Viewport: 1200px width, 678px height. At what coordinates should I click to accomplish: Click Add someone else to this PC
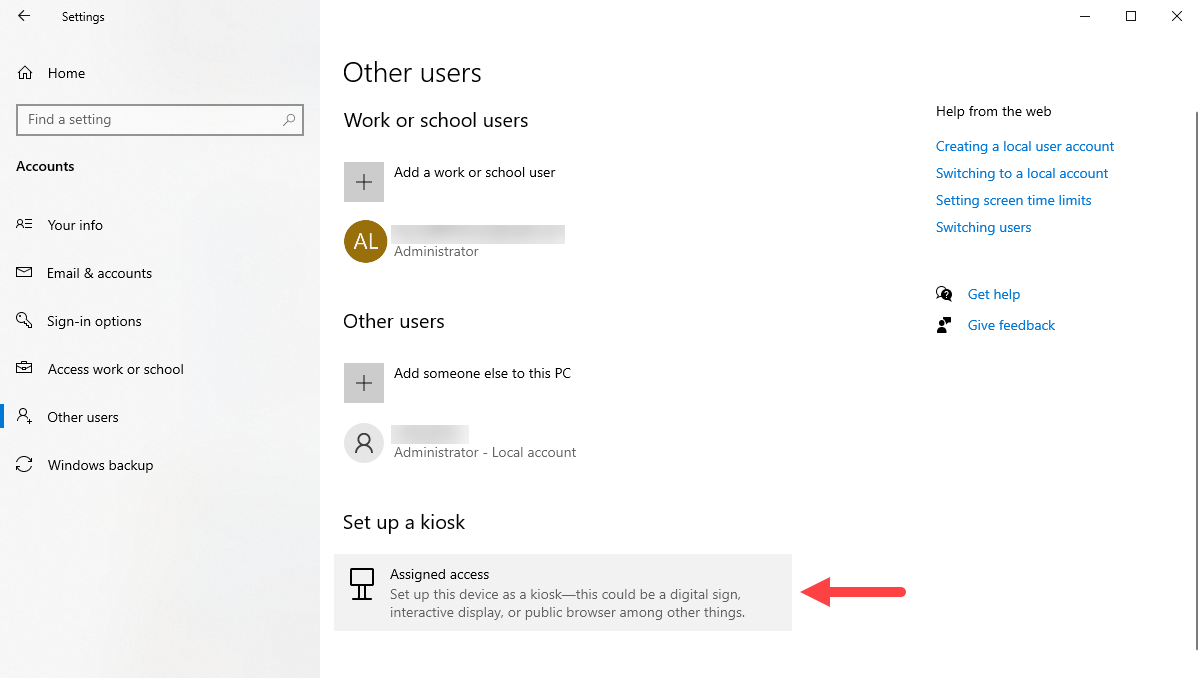(x=482, y=373)
